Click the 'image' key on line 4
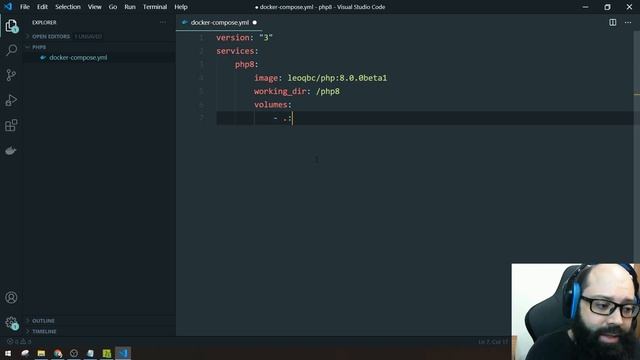Image resolution: width=640 pixels, height=360 pixels. tap(266, 78)
